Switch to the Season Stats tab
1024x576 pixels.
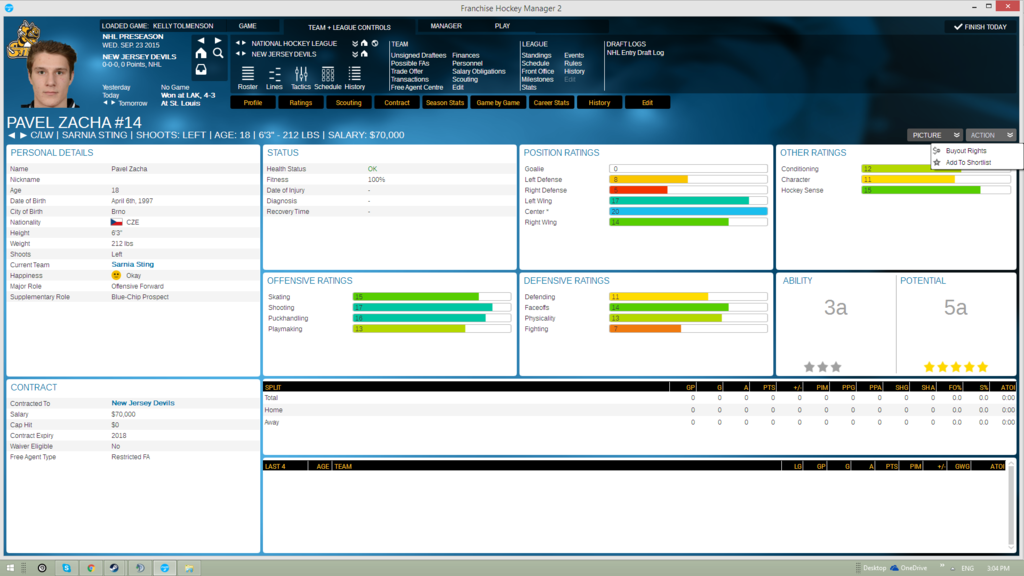(x=445, y=102)
